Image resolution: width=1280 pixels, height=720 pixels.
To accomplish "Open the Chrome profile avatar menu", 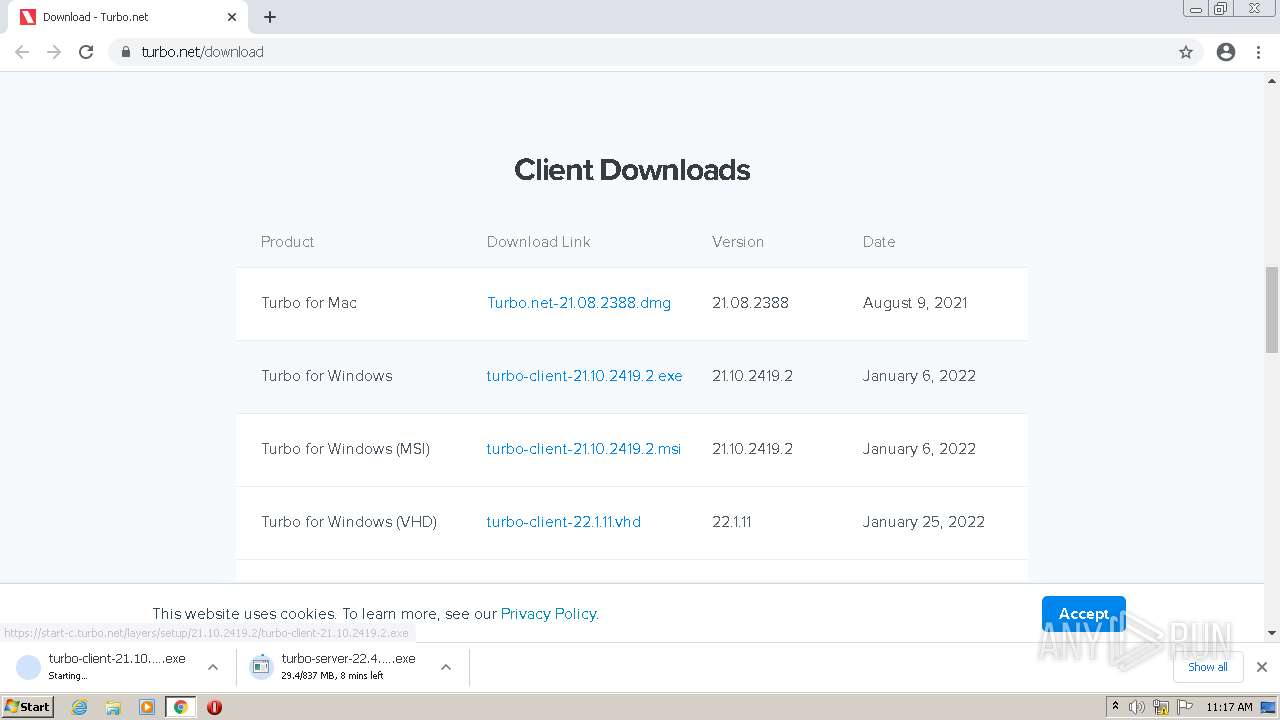I will pyautogui.click(x=1226, y=52).
